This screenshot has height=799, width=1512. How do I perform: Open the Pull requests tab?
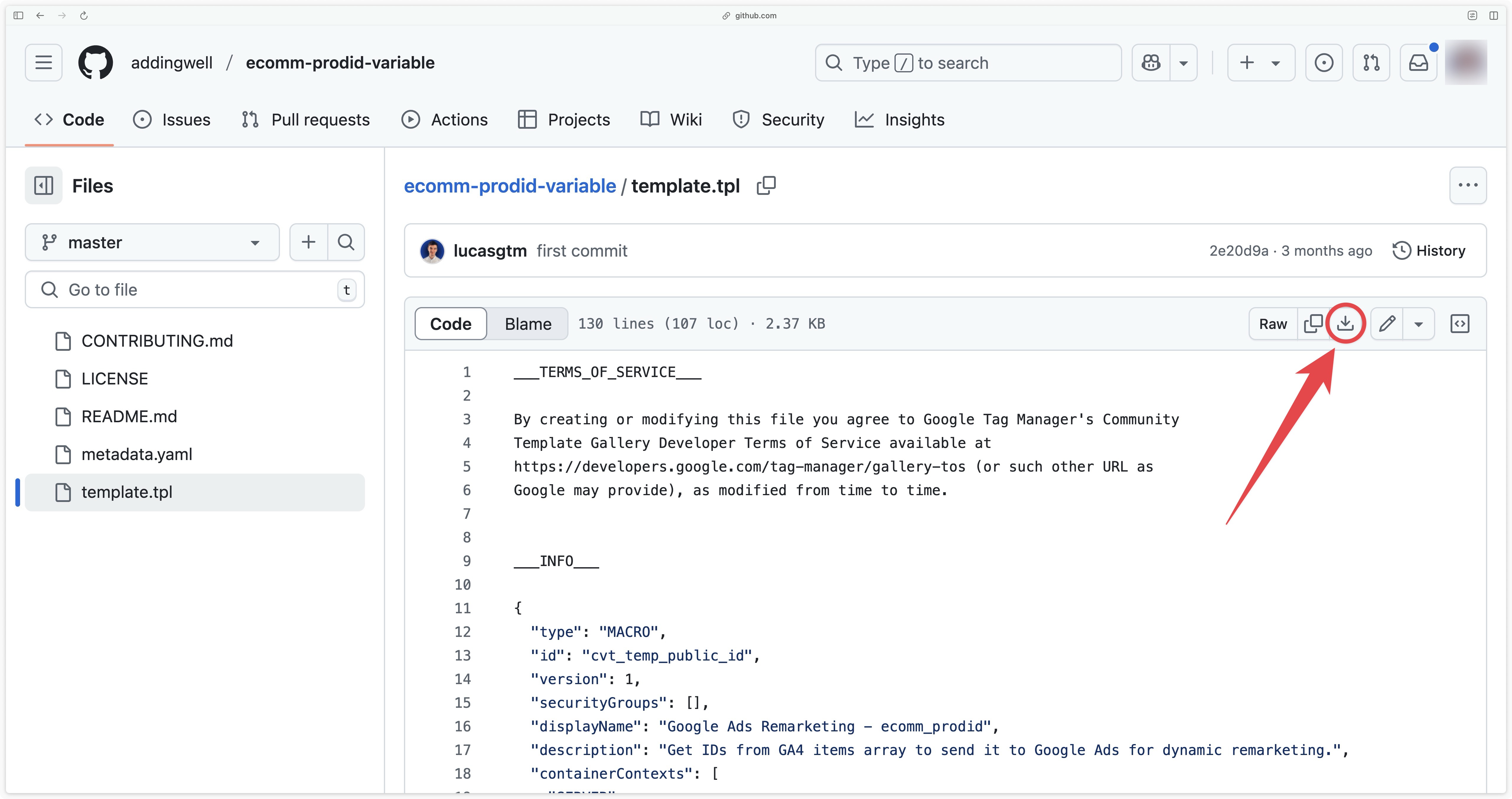click(x=306, y=120)
